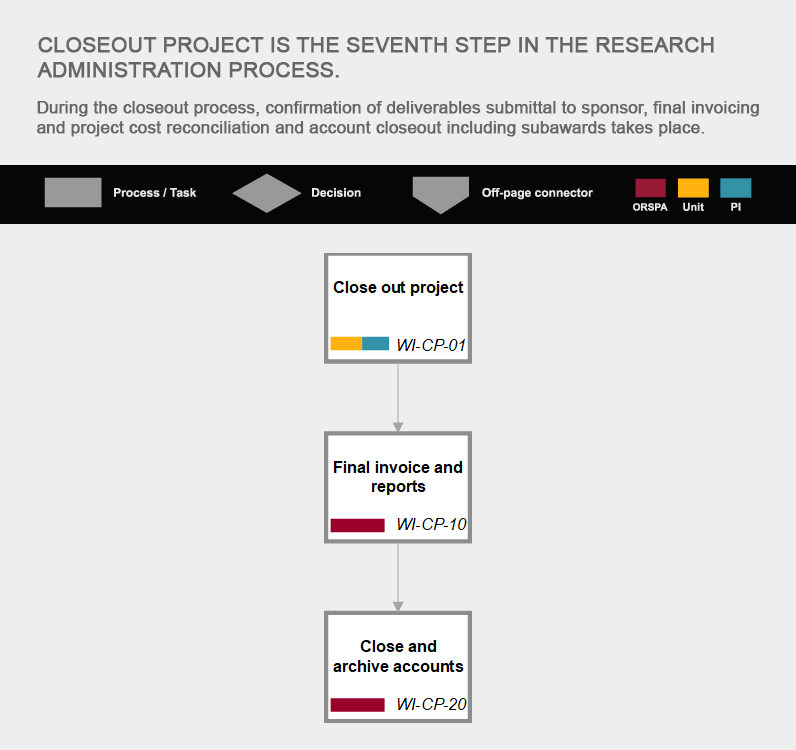The height and width of the screenshot is (750, 796).
Task: Click the Off-page connector legend label
Action: click(537, 193)
